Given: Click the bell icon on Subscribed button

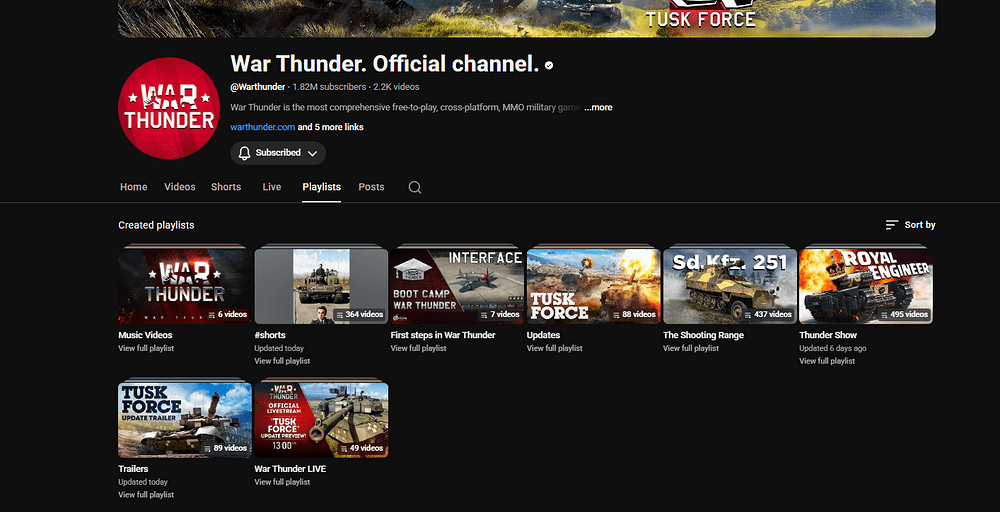Looking at the screenshot, I should (244, 153).
